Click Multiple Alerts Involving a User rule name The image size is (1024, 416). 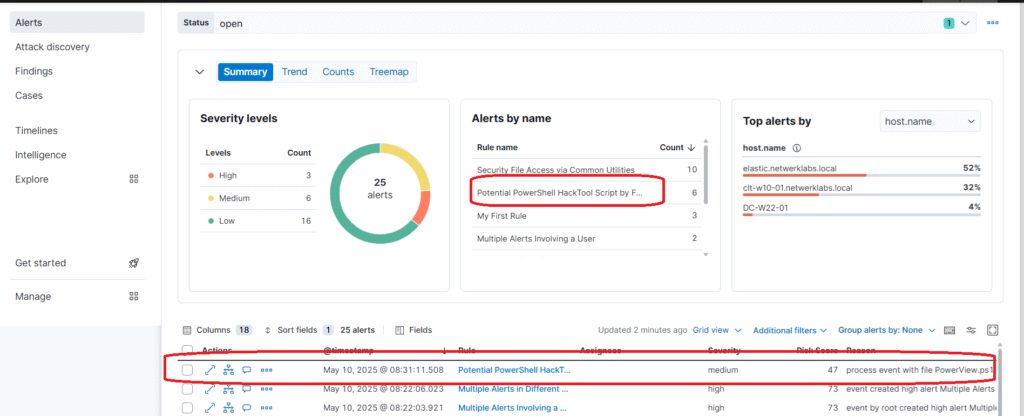tap(536, 239)
